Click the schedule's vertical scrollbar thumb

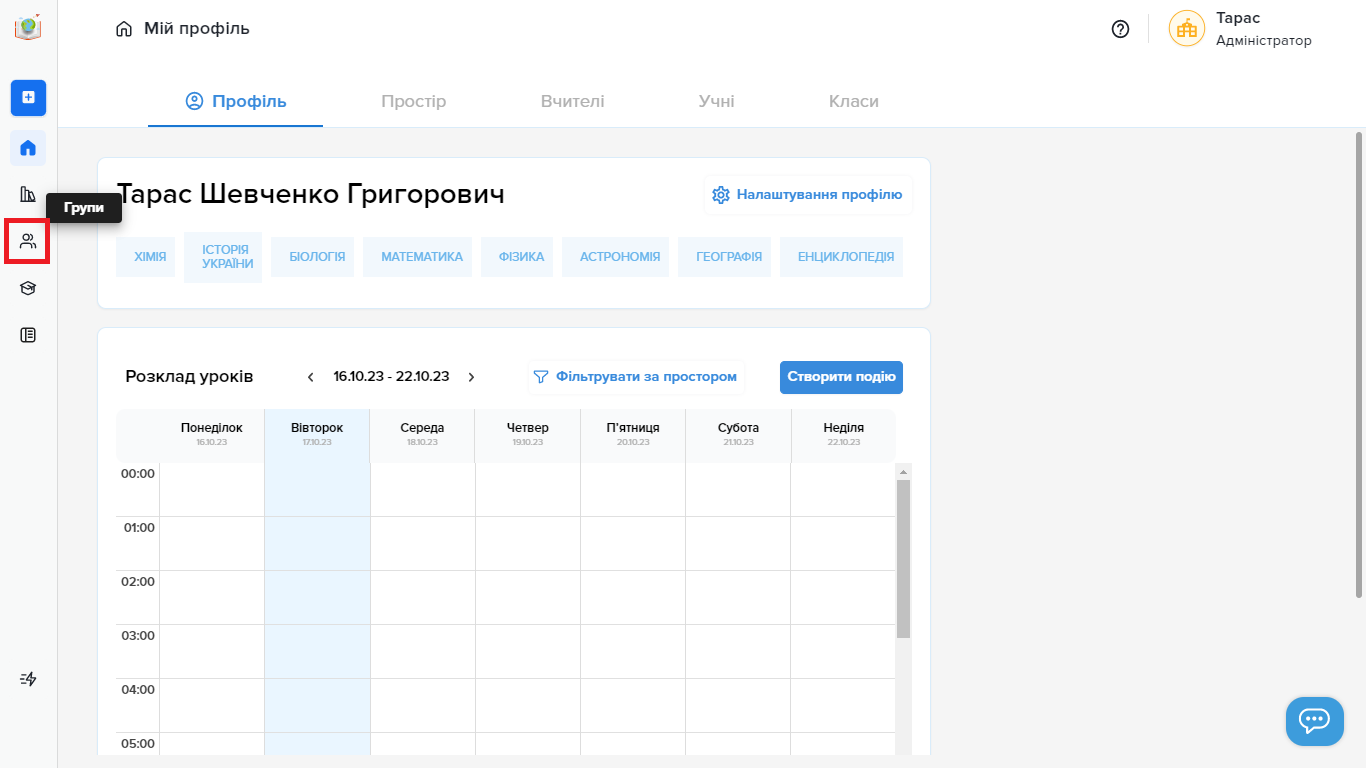pyautogui.click(x=903, y=558)
